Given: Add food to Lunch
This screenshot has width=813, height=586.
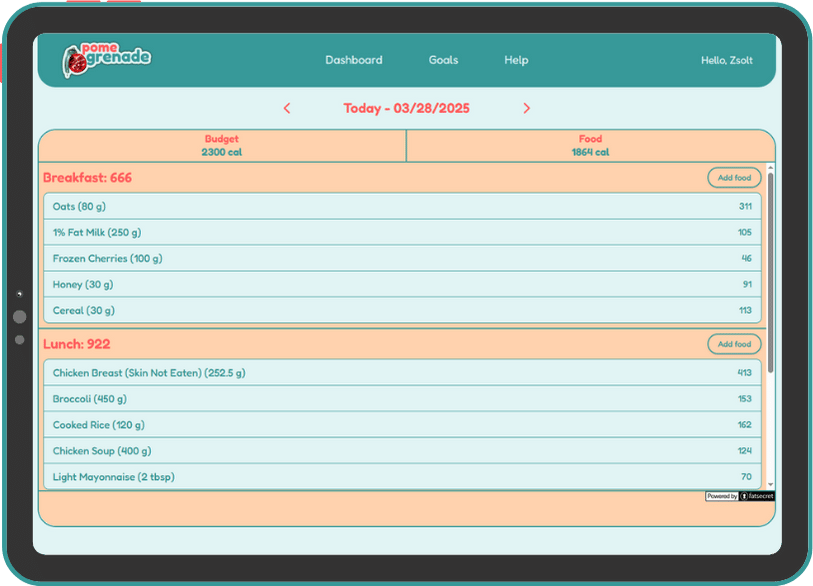Looking at the screenshot, I should tap(734, 344).
